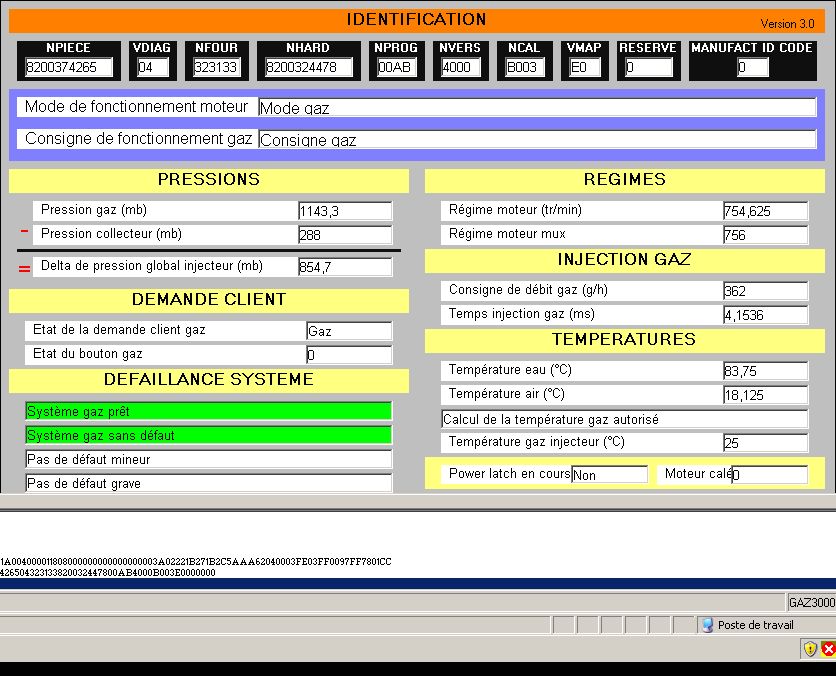Viewport: 836px width, 676px height.
Task: Click the red X alert tray icon
Action: [x=827, y=649]
